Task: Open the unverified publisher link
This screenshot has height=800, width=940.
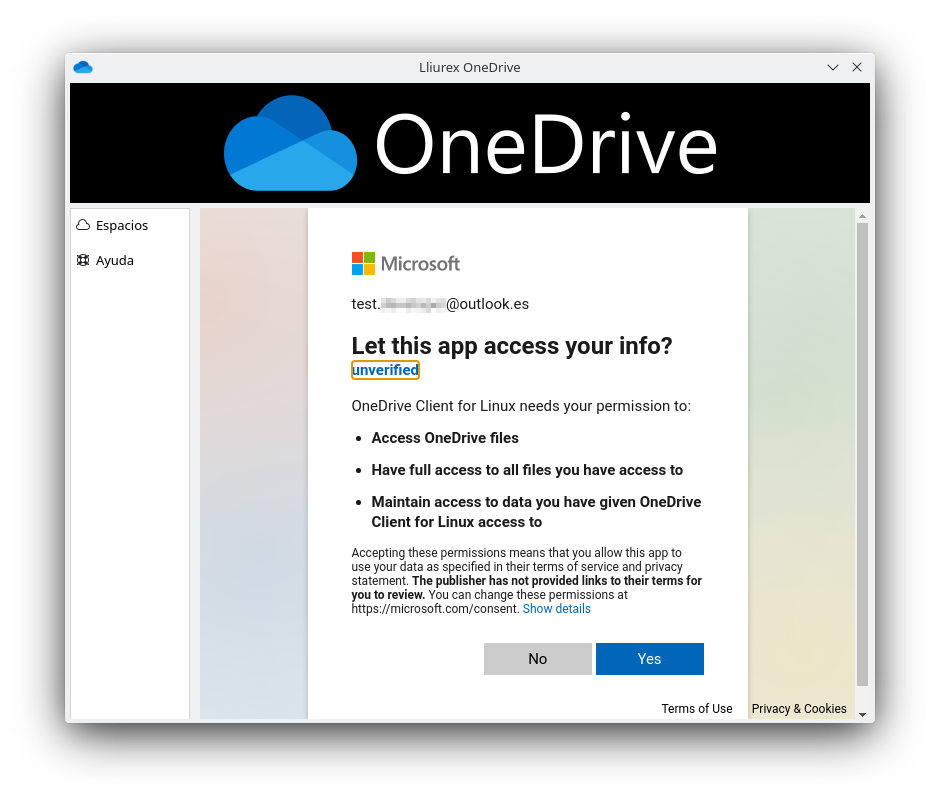Action: pos(385,370)
